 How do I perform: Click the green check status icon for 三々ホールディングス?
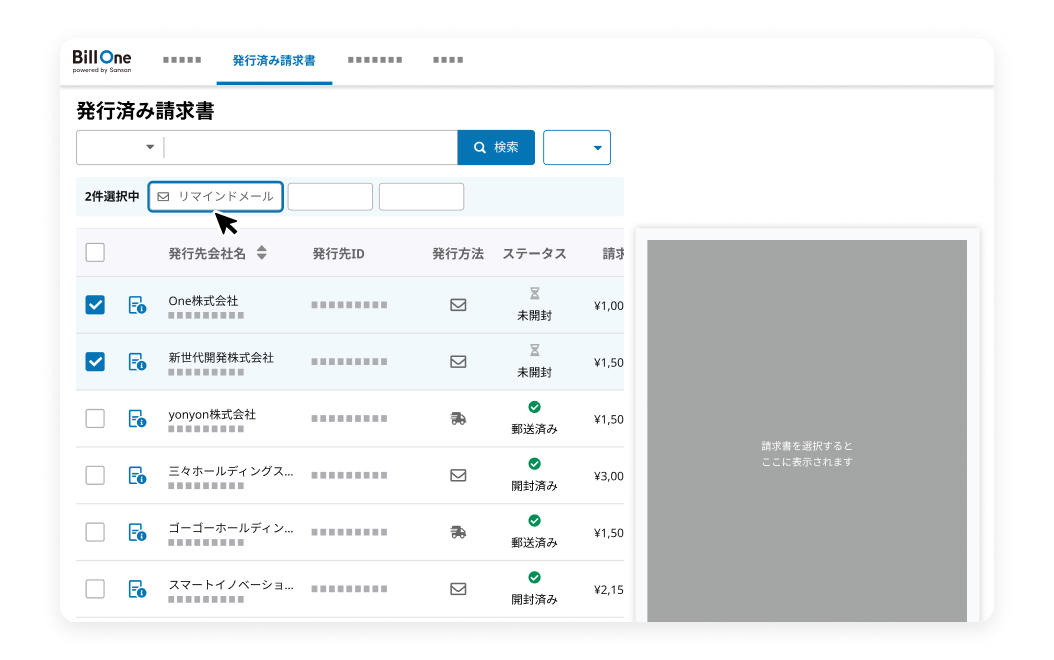click(x=534, y=464)
